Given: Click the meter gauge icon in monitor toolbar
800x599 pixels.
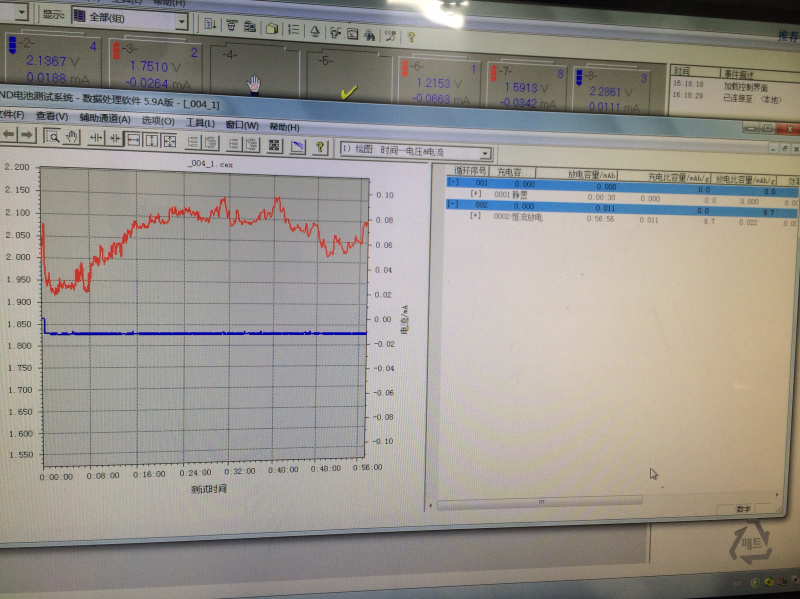Looking at the screenshot, I should (x=353, y=34).
